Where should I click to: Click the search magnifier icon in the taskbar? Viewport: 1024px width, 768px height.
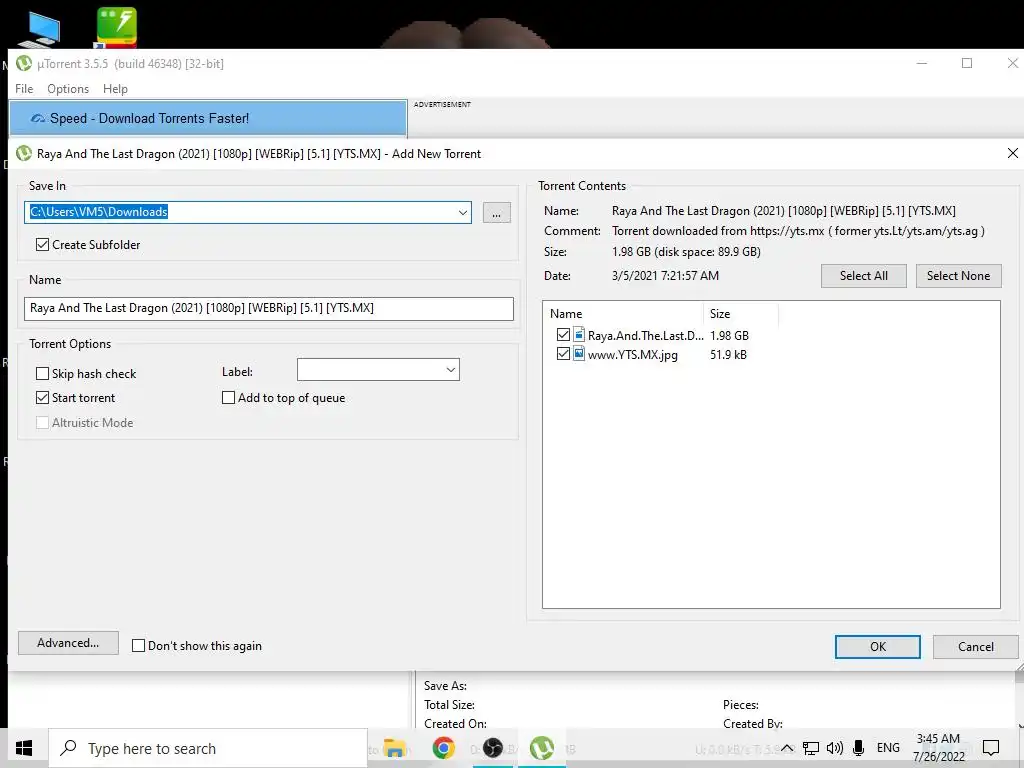(69, 748)
